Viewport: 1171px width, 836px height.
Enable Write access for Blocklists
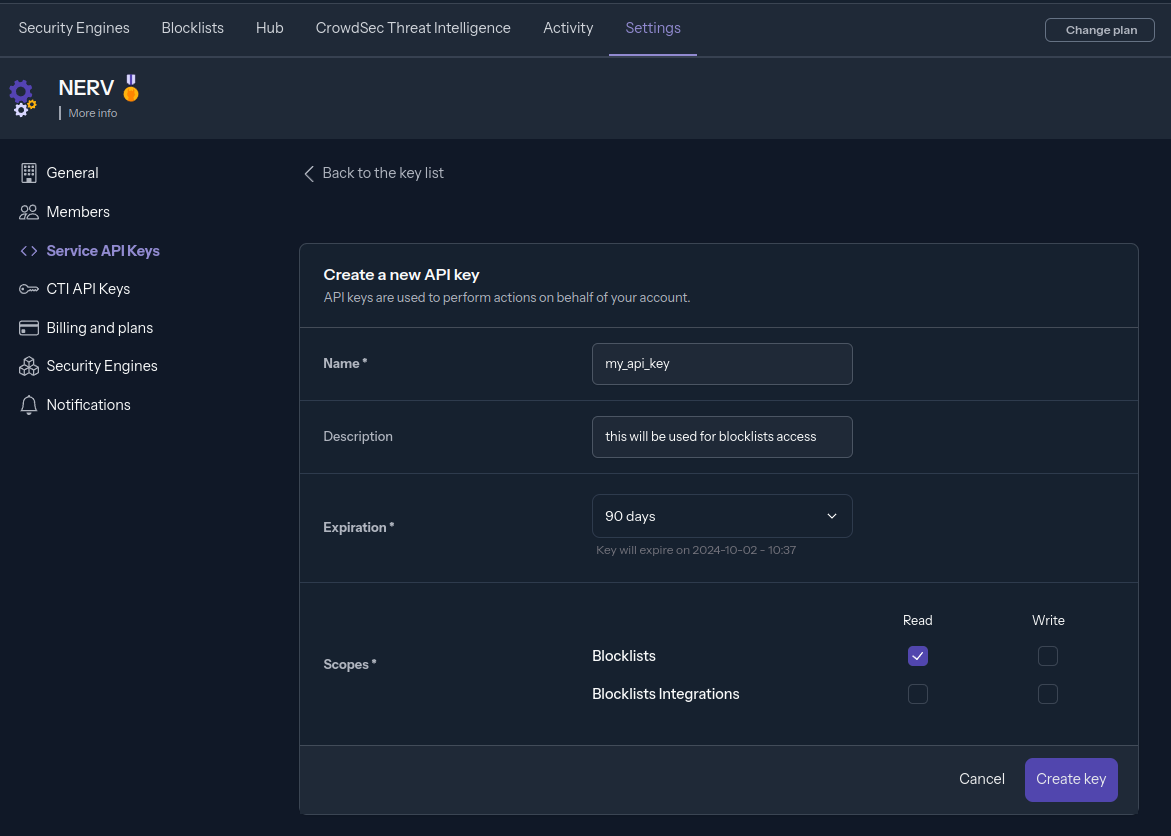point(1047,656)
